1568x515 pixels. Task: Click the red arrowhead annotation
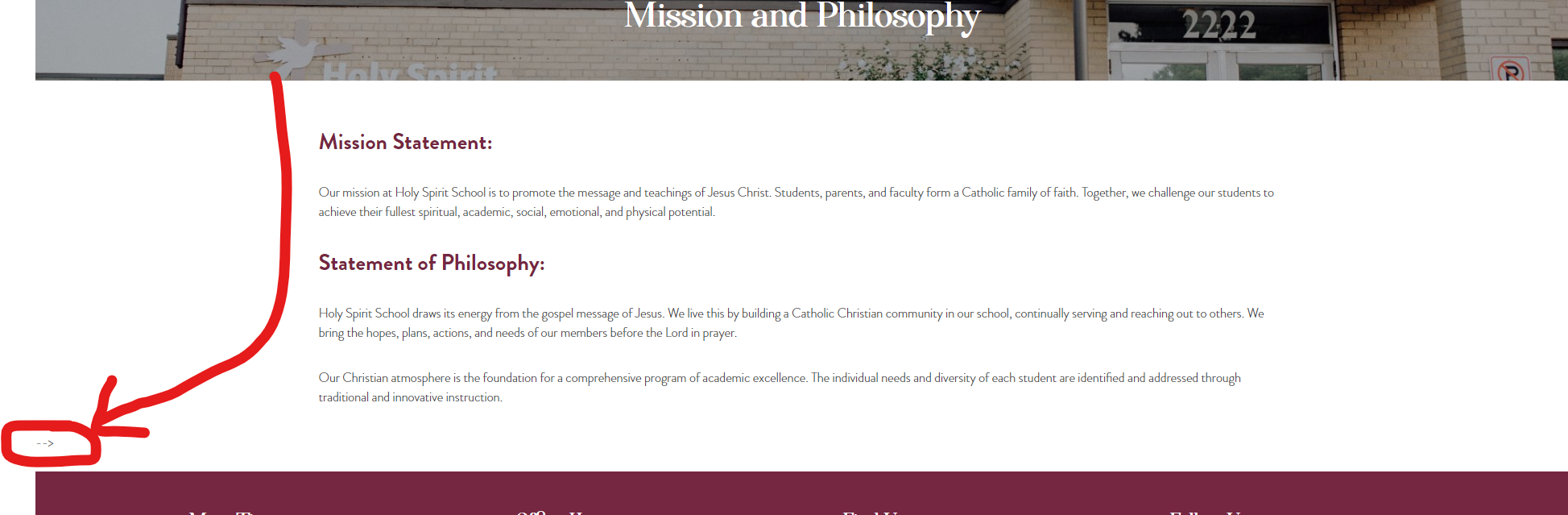pos(111,417)
